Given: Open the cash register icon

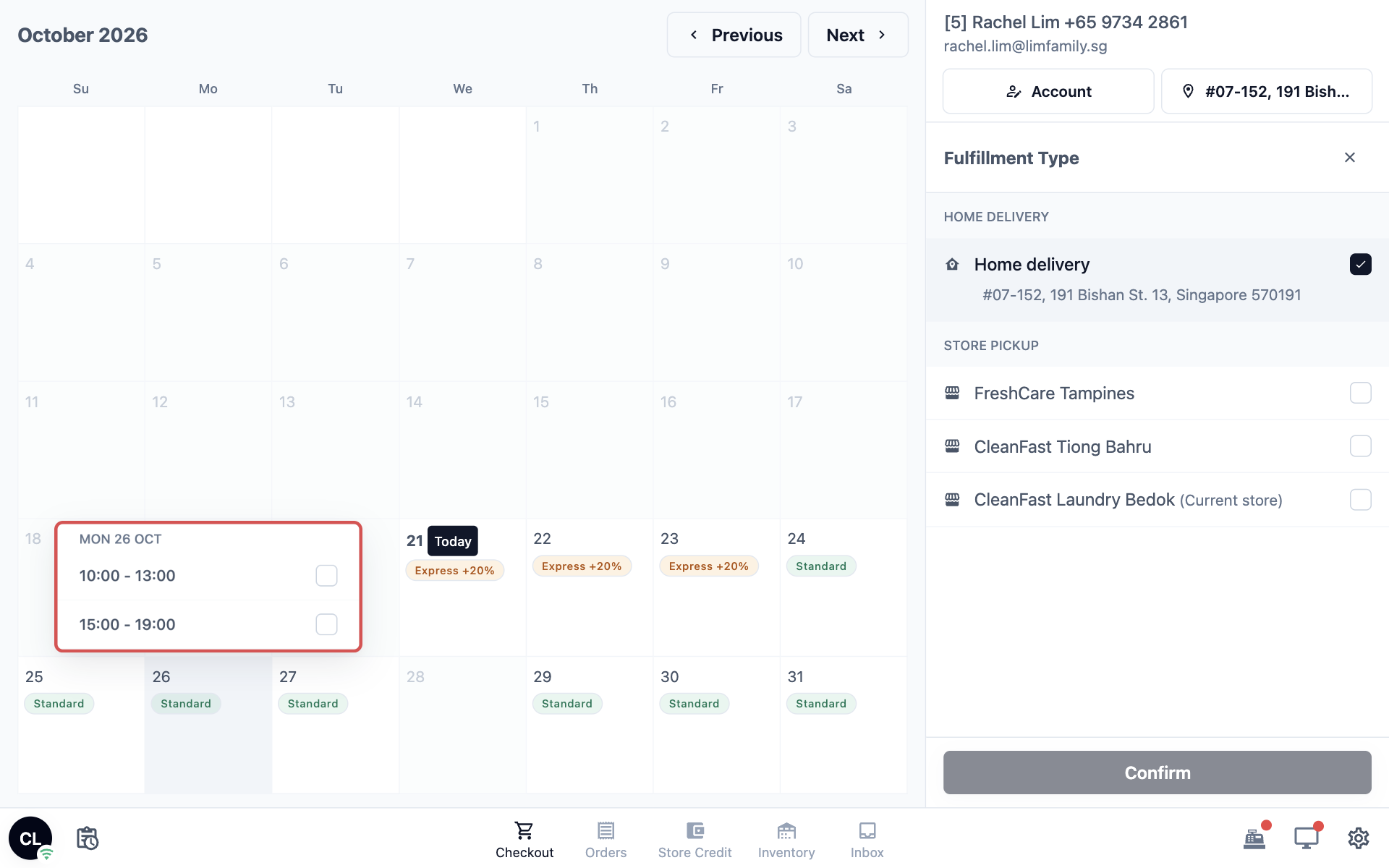Looking at the screenshot, I should [x=1254, y=838].
